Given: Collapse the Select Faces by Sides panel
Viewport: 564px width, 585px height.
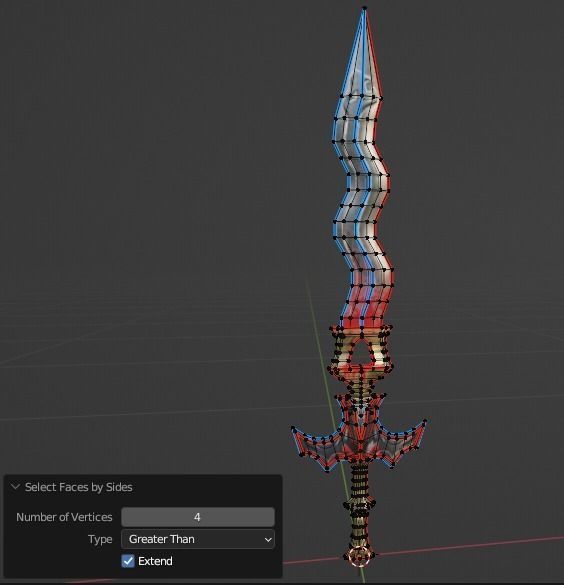Looking at the screenshot, I should (x=15, y=487).
